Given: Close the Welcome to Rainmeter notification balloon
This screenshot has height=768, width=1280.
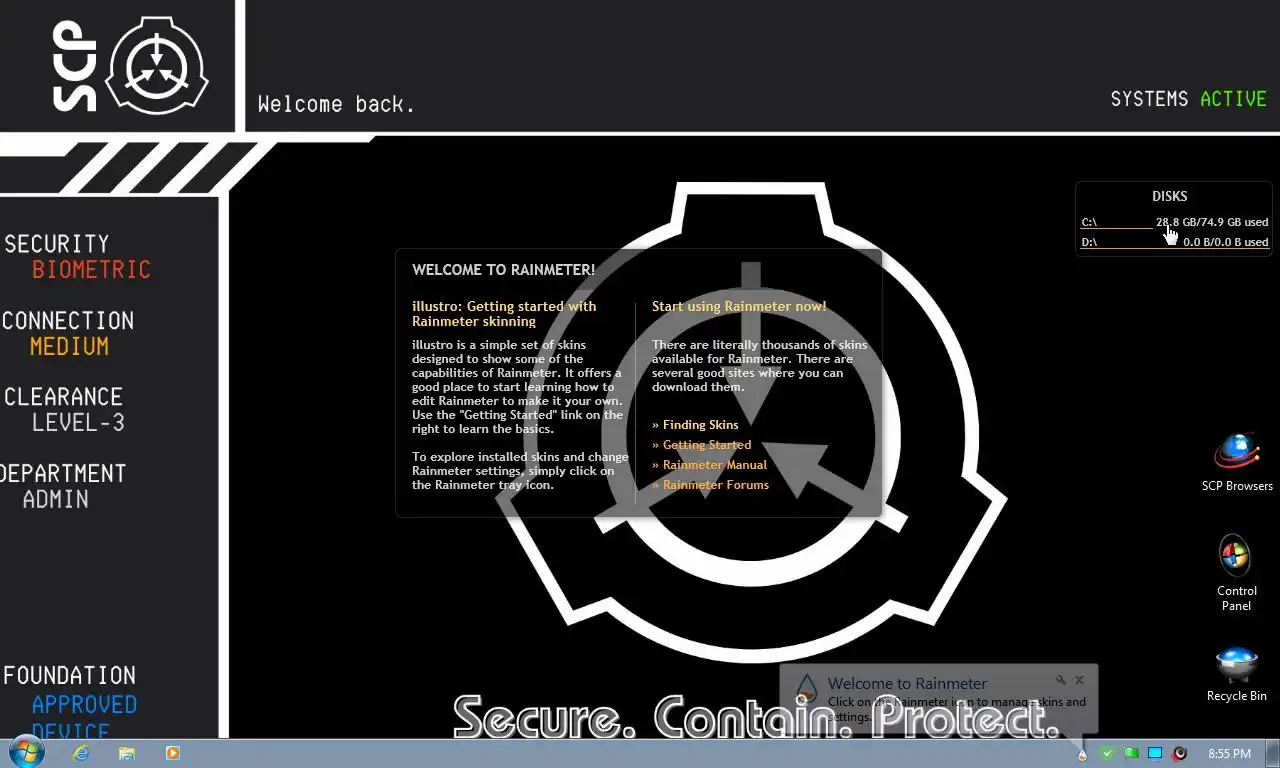Looking at the screenshot, I should pyautogui.click(x=1079, y=680).
